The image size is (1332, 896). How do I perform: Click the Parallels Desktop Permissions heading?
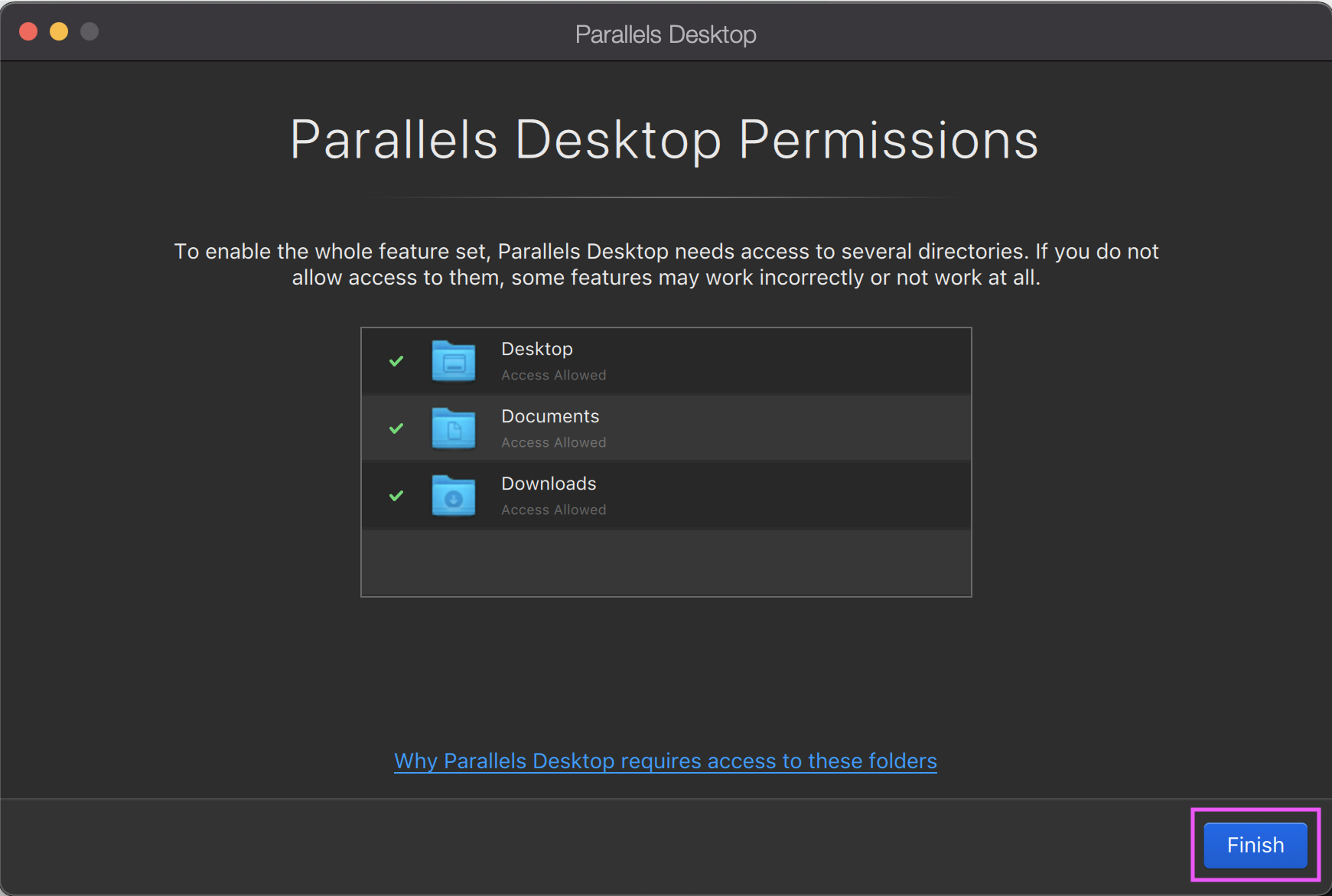pos(665,139)
